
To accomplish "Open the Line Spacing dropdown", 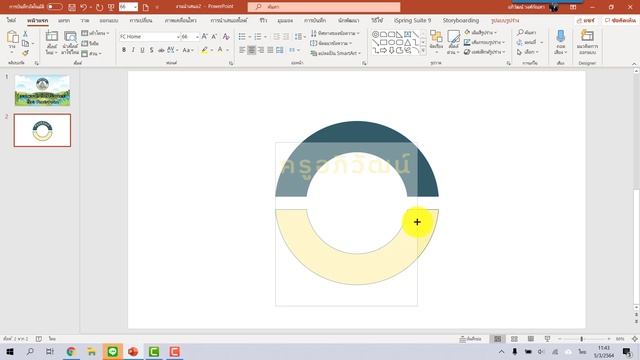I will 300,37.
